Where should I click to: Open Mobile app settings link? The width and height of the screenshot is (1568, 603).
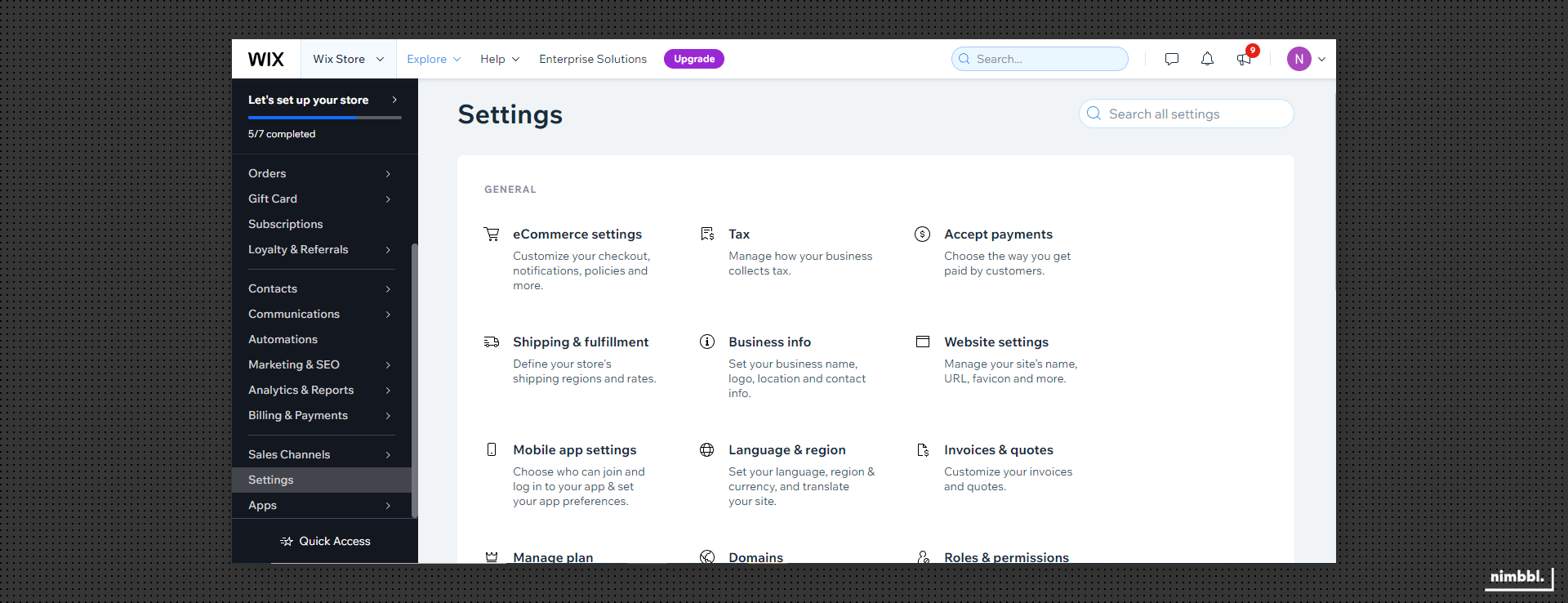574,449
